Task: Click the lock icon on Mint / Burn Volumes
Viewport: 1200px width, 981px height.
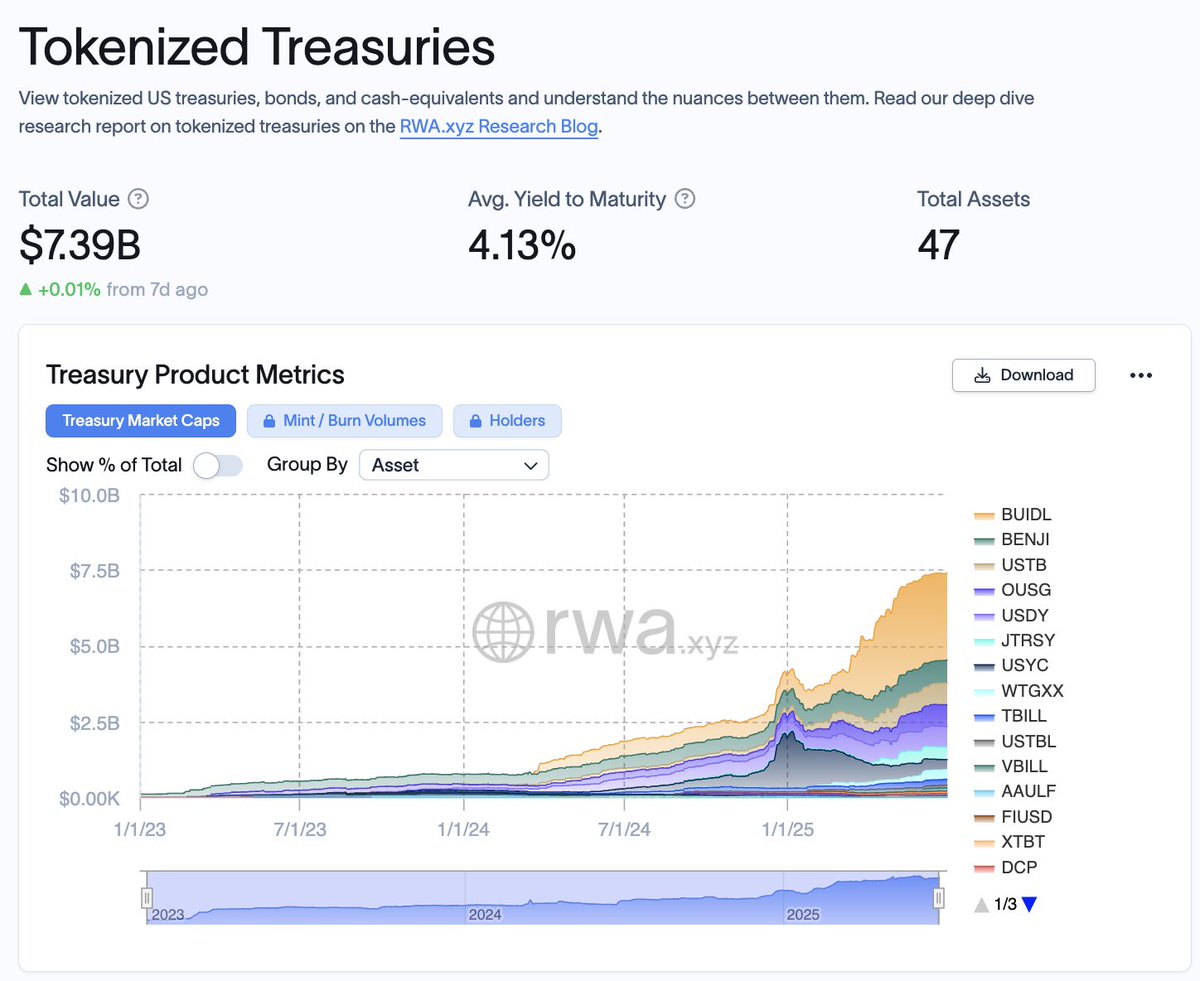Action: click(269, 421)
